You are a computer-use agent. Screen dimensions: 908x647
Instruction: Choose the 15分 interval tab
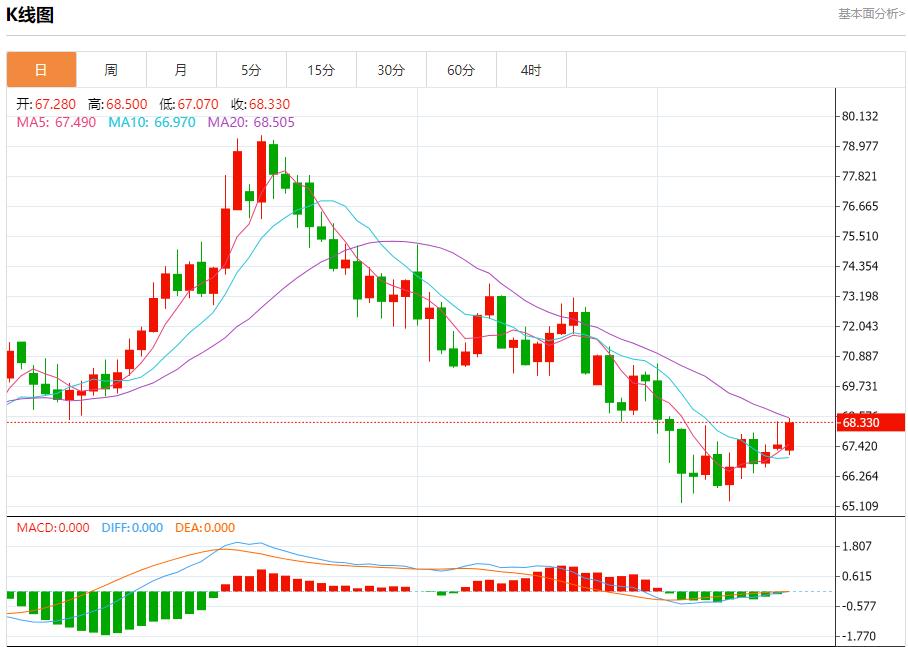[321, 70]
